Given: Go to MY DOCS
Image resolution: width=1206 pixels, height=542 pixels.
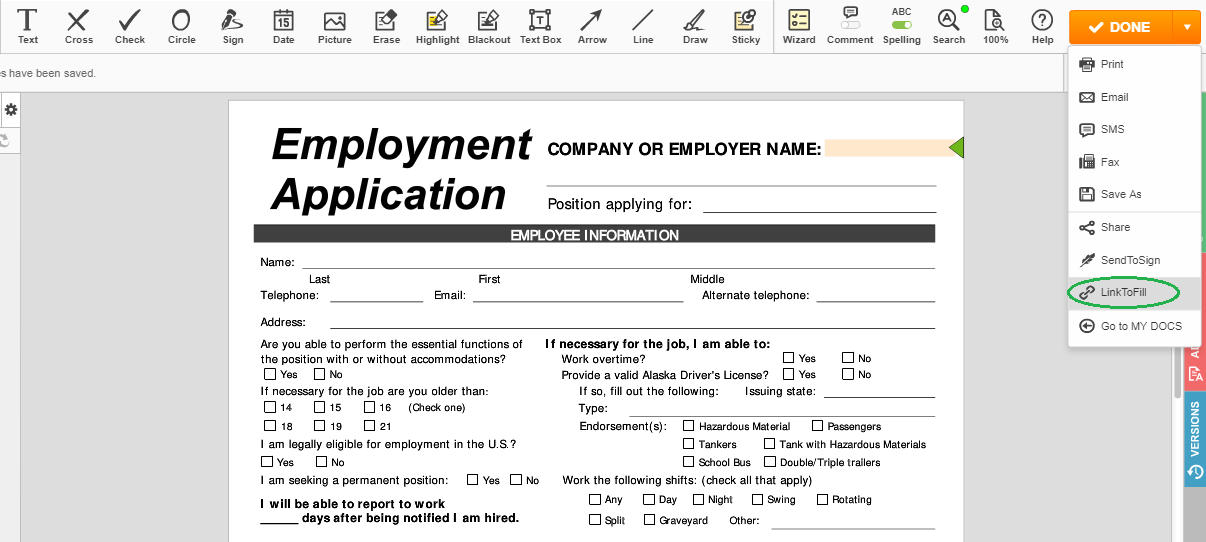Looking at the screenshot, I should click(1134, 326).
